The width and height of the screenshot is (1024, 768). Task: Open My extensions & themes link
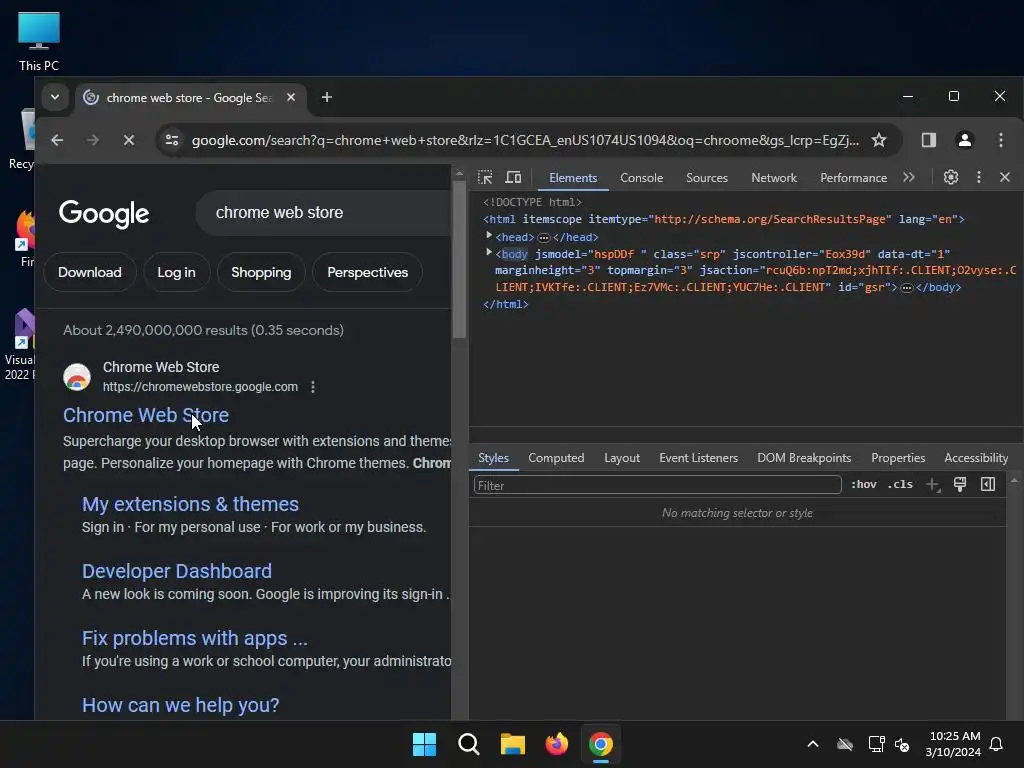click(190, 504)
